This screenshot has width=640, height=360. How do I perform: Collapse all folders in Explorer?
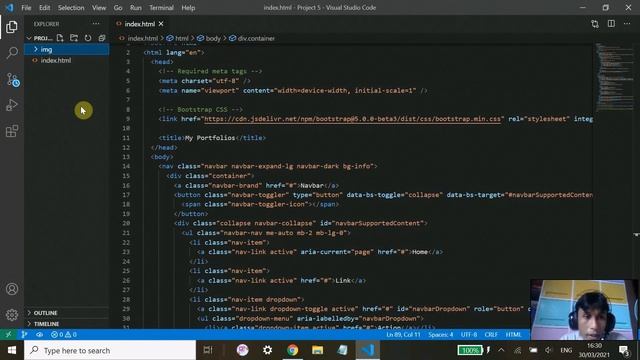coord(102,38)
